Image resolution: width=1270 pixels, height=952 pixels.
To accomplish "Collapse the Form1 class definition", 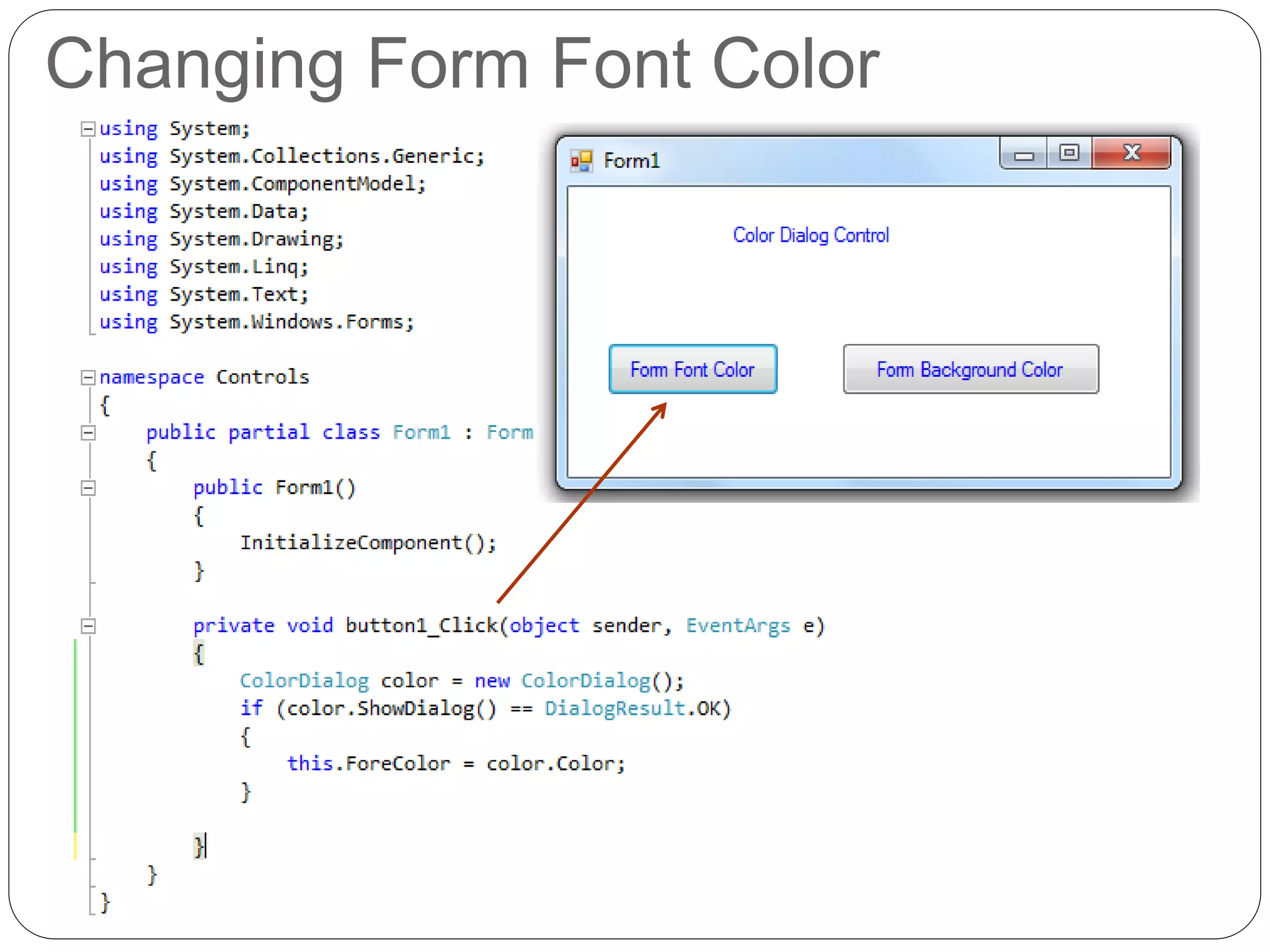I will 88,433.
